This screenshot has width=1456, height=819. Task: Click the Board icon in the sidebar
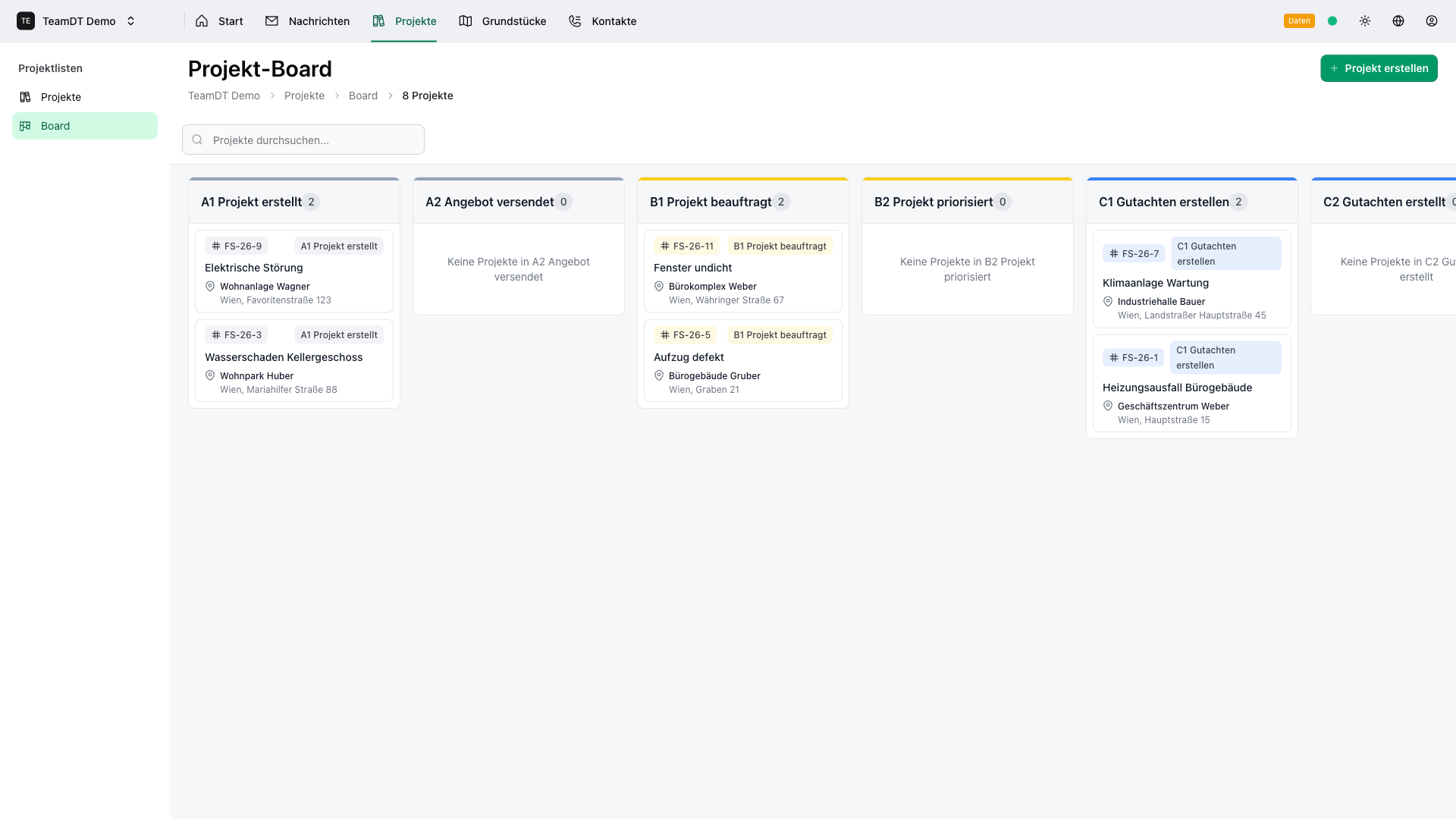[x=25, y=125]
